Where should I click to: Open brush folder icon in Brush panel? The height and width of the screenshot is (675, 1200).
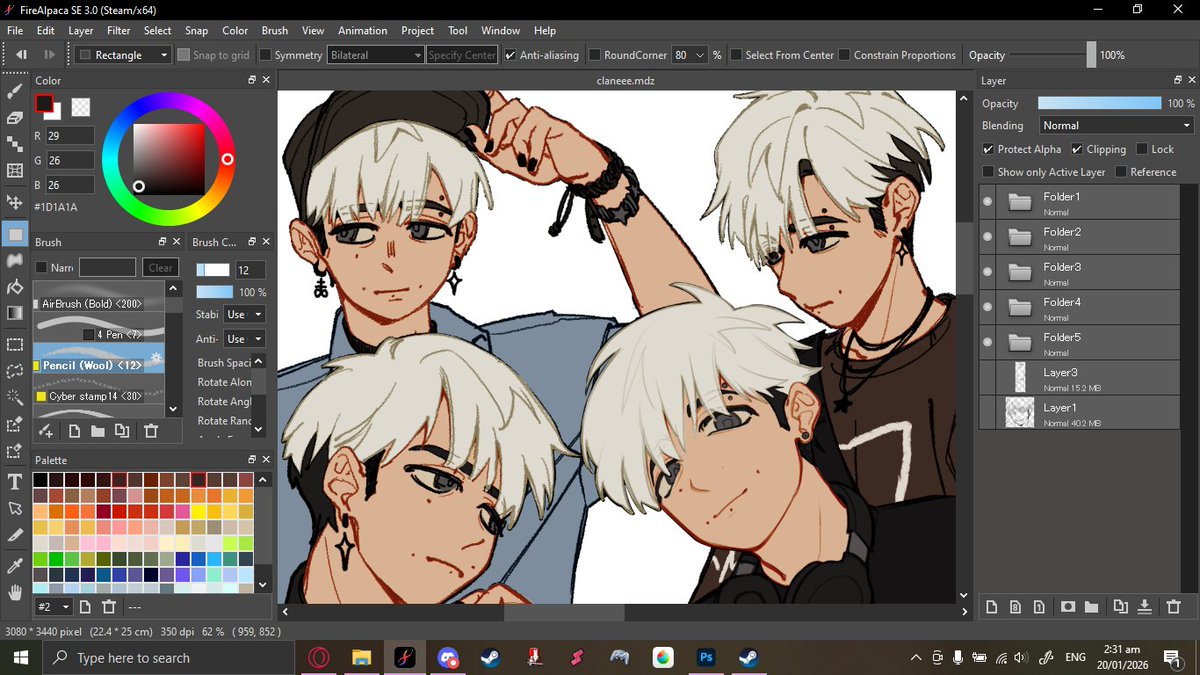[98, 431]
